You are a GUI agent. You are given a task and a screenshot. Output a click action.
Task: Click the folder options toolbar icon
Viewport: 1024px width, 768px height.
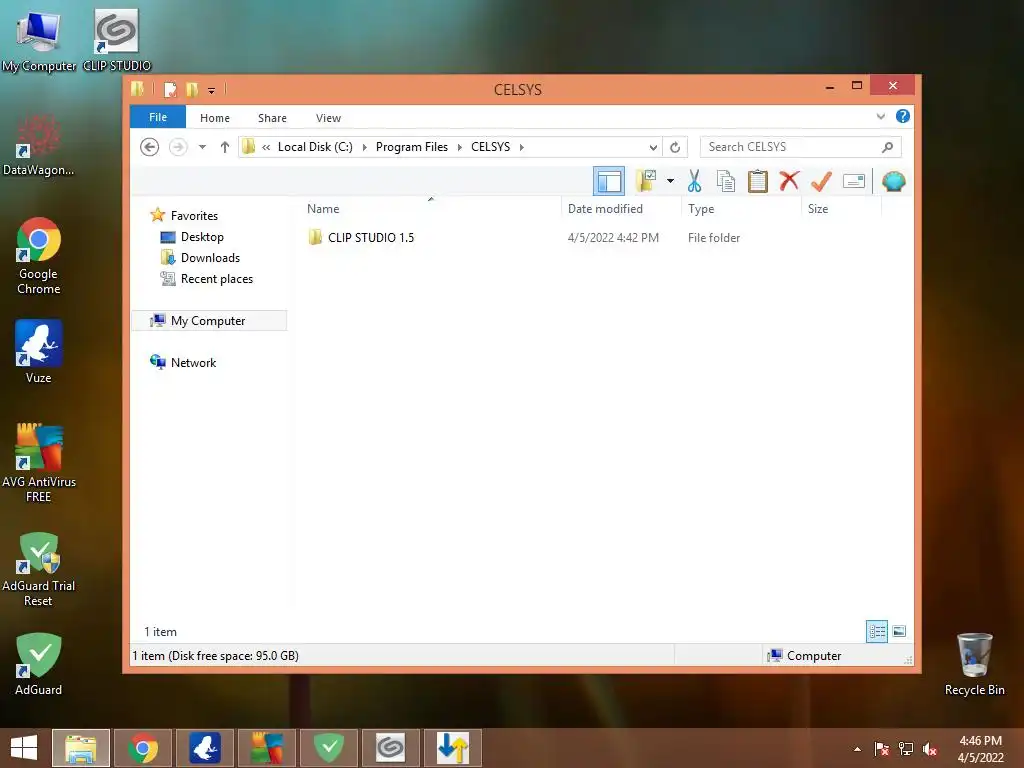pyautogui.click(x=646, y=181)
